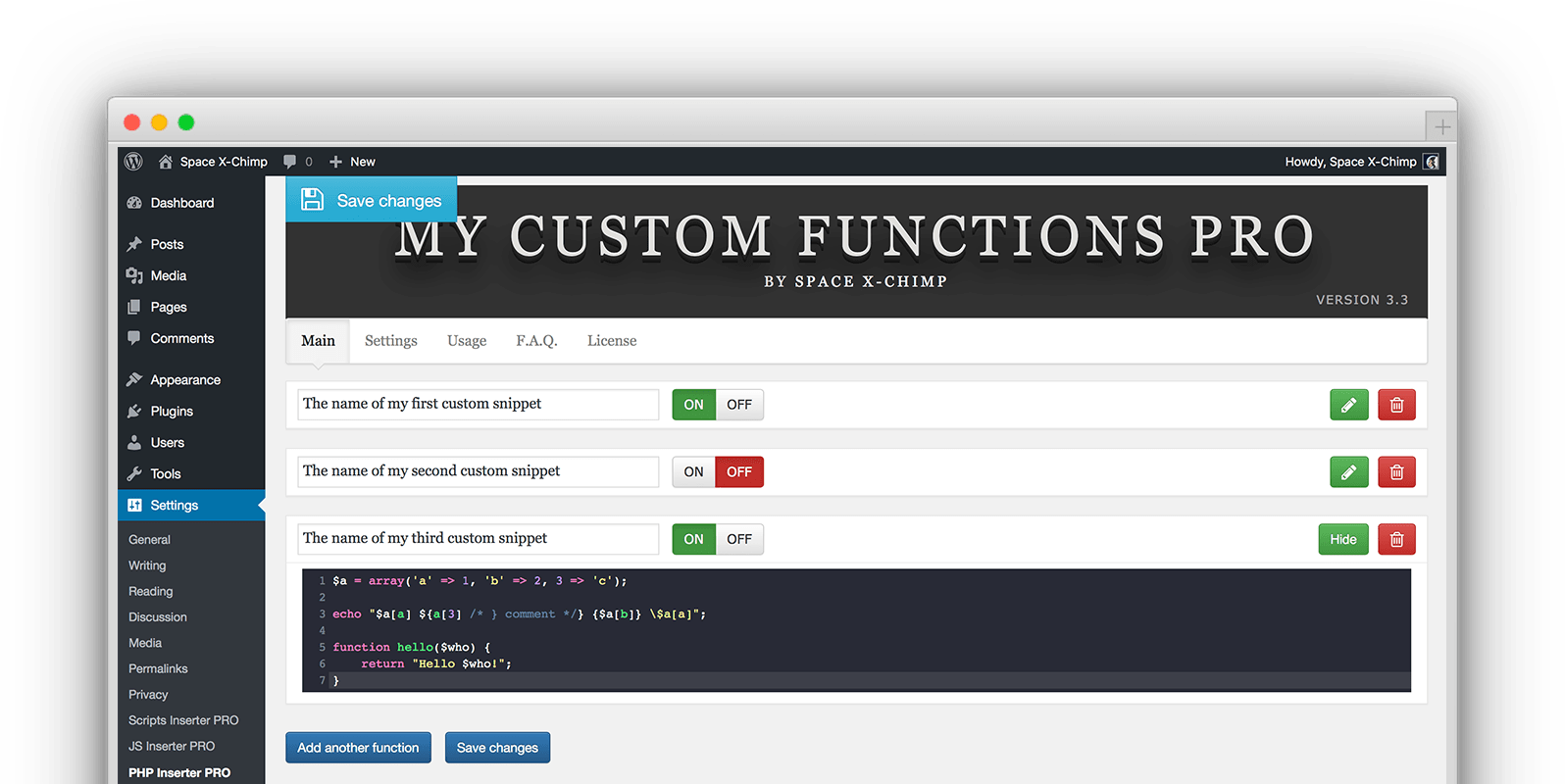The image size is (1565, 784).
Task: Select the Settings menu in sidebar
Action: point(191,505)
